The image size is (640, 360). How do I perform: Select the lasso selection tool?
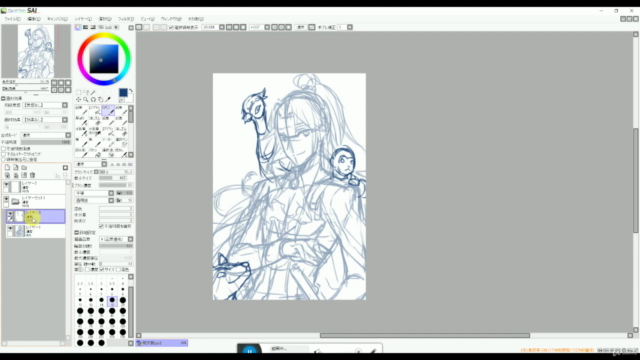coord(86,92)
